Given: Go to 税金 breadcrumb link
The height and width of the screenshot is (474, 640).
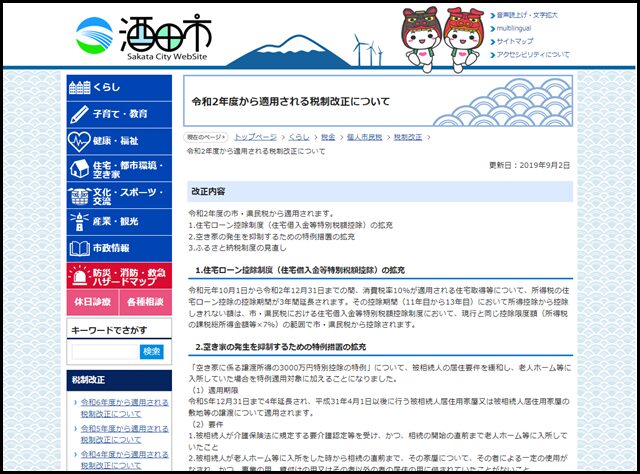Looking at the screenshot, I should [x=328, y=137].
